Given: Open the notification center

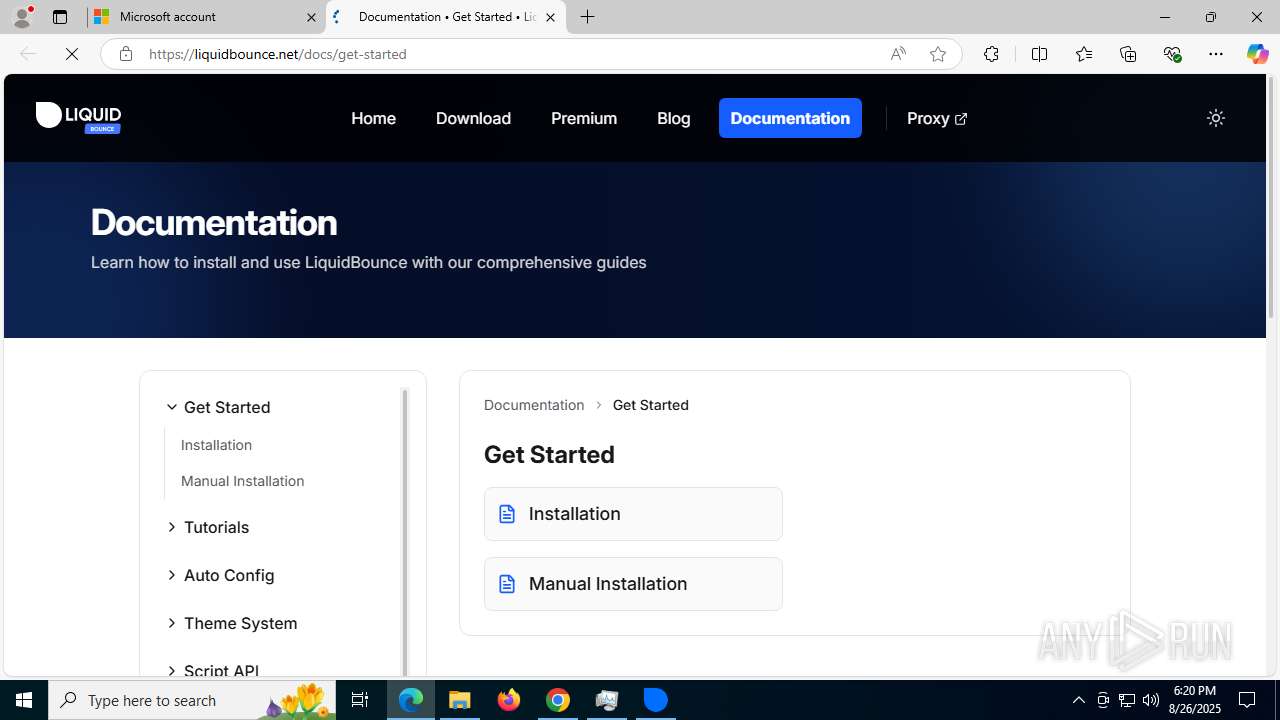Looking at the screenshot, I should tap(1247, 700).
